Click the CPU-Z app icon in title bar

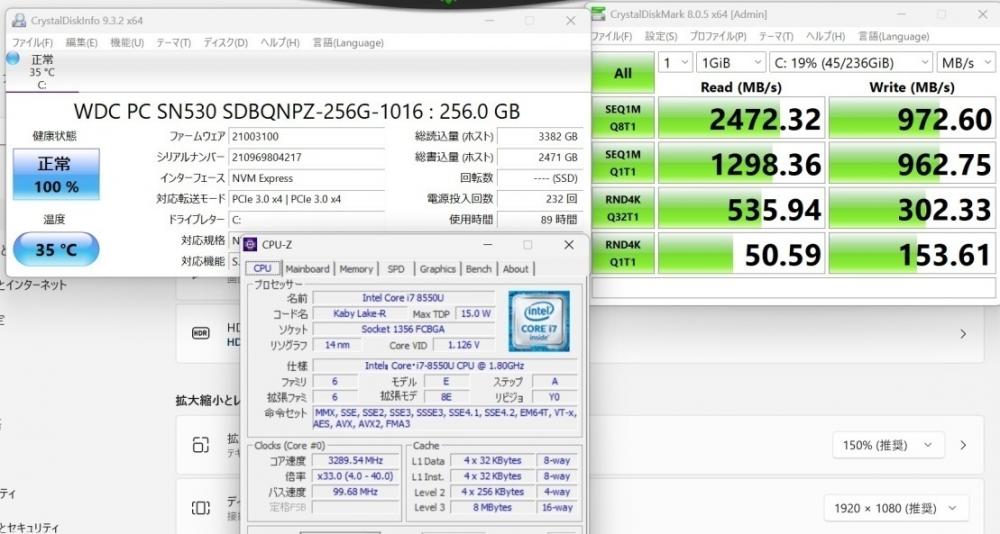(x=251, y=244)
